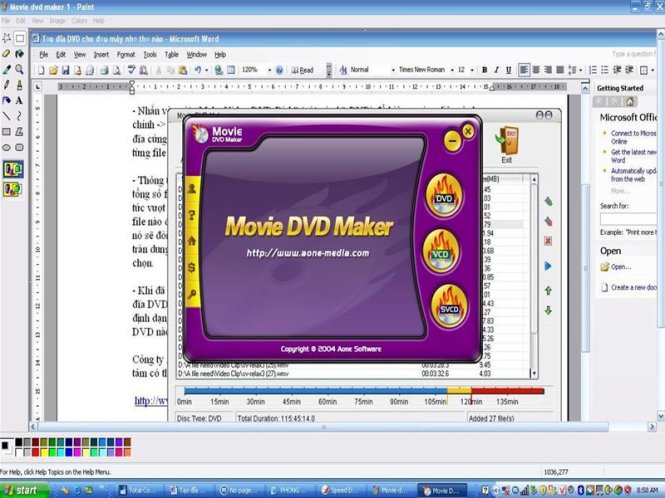Click the person icon on yellow sidebar

point(192,189)
